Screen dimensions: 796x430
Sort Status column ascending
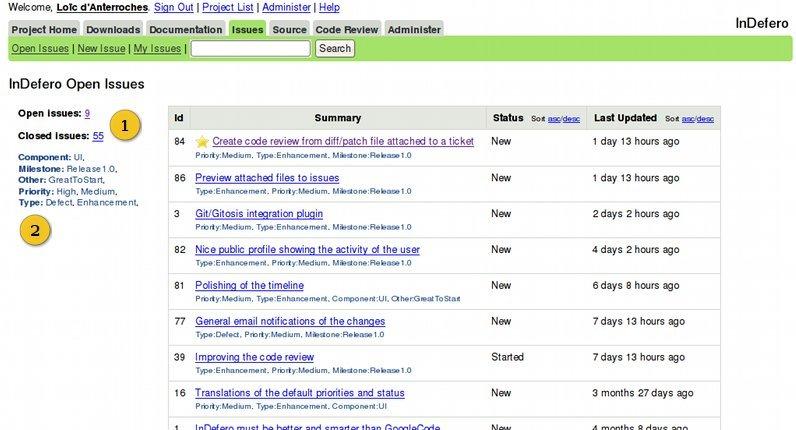(554, 119)
